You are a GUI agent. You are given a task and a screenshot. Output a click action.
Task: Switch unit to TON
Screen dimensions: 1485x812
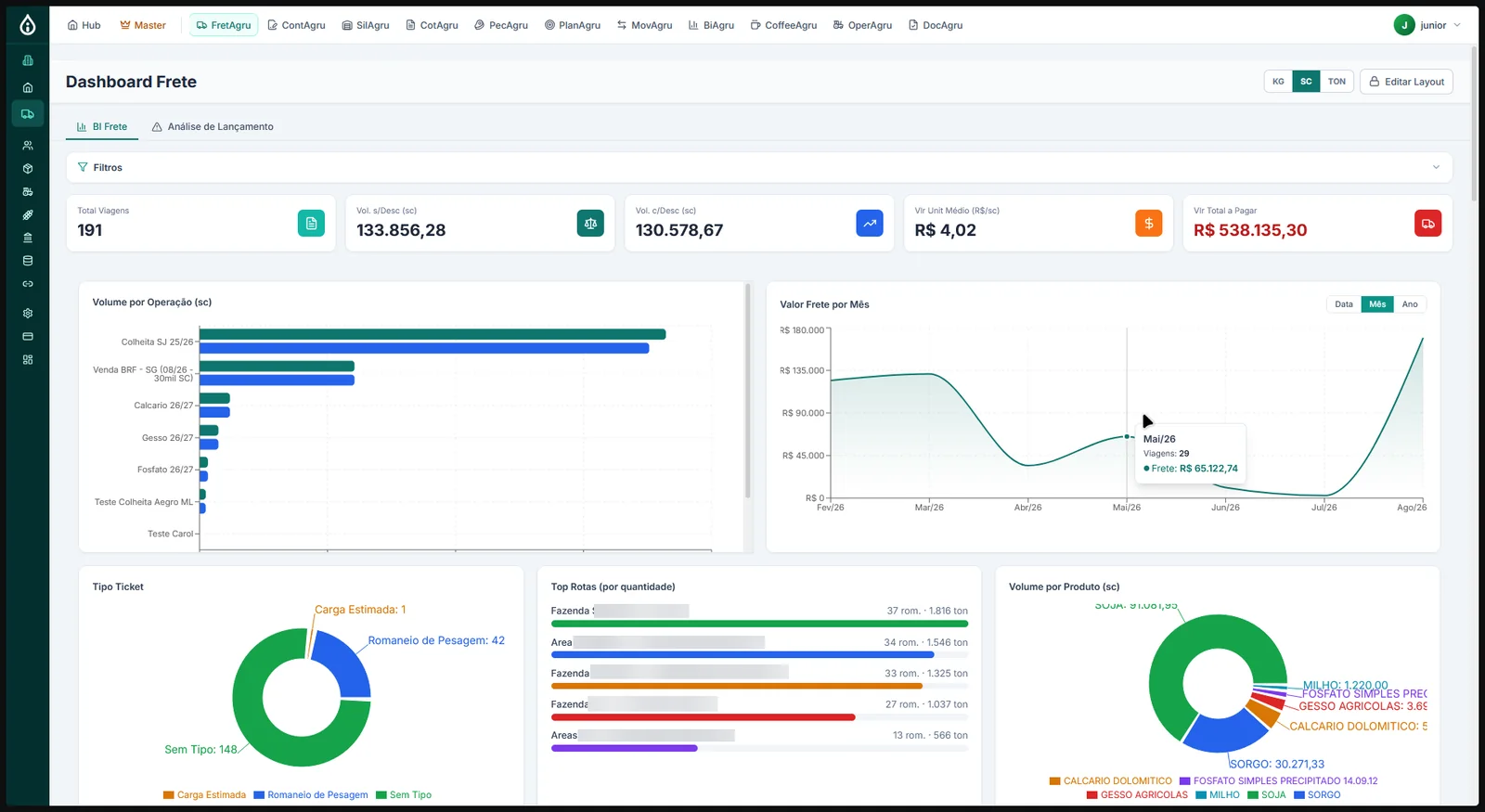point(1336,82)
